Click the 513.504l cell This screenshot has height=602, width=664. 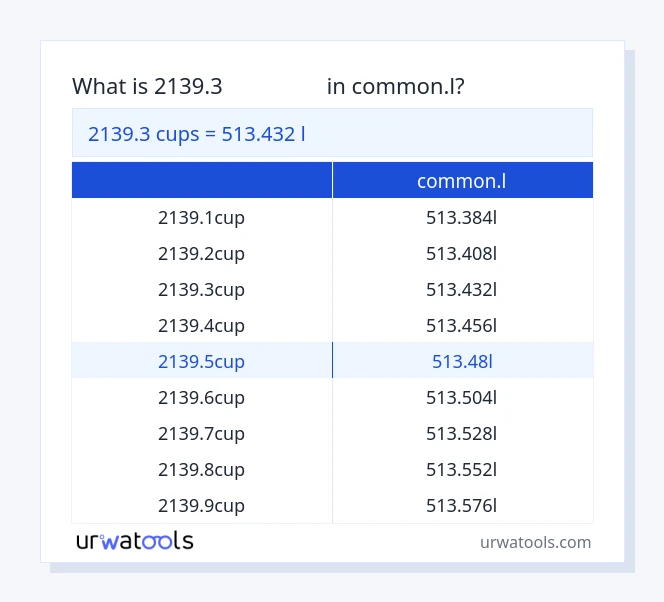click(461, 397)
